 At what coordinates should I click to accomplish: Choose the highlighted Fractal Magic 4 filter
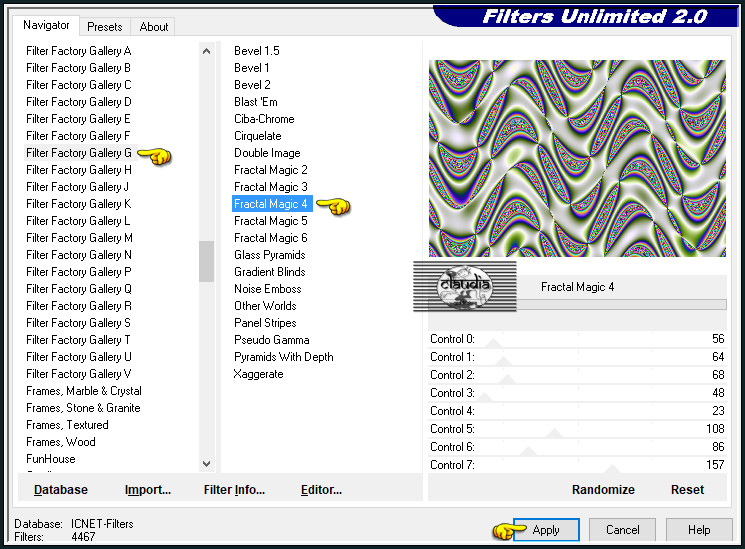pyautogui.click(x=272, y=204)
